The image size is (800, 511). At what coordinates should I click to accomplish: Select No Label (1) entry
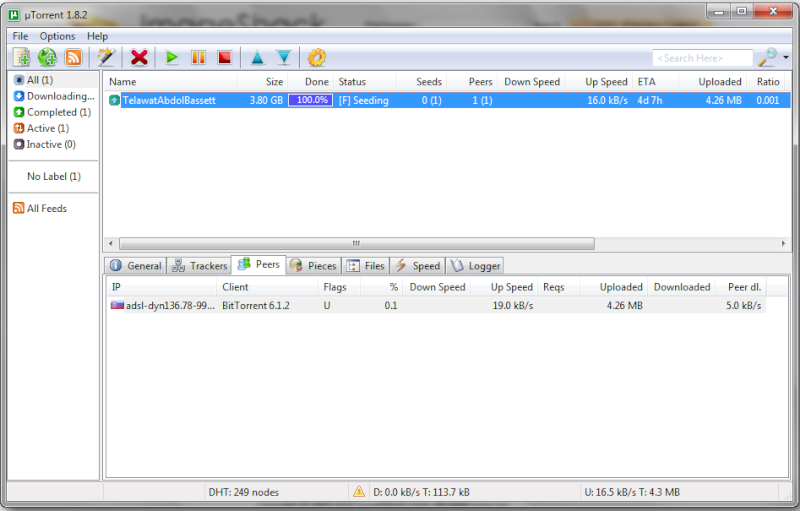click(54, 176)
